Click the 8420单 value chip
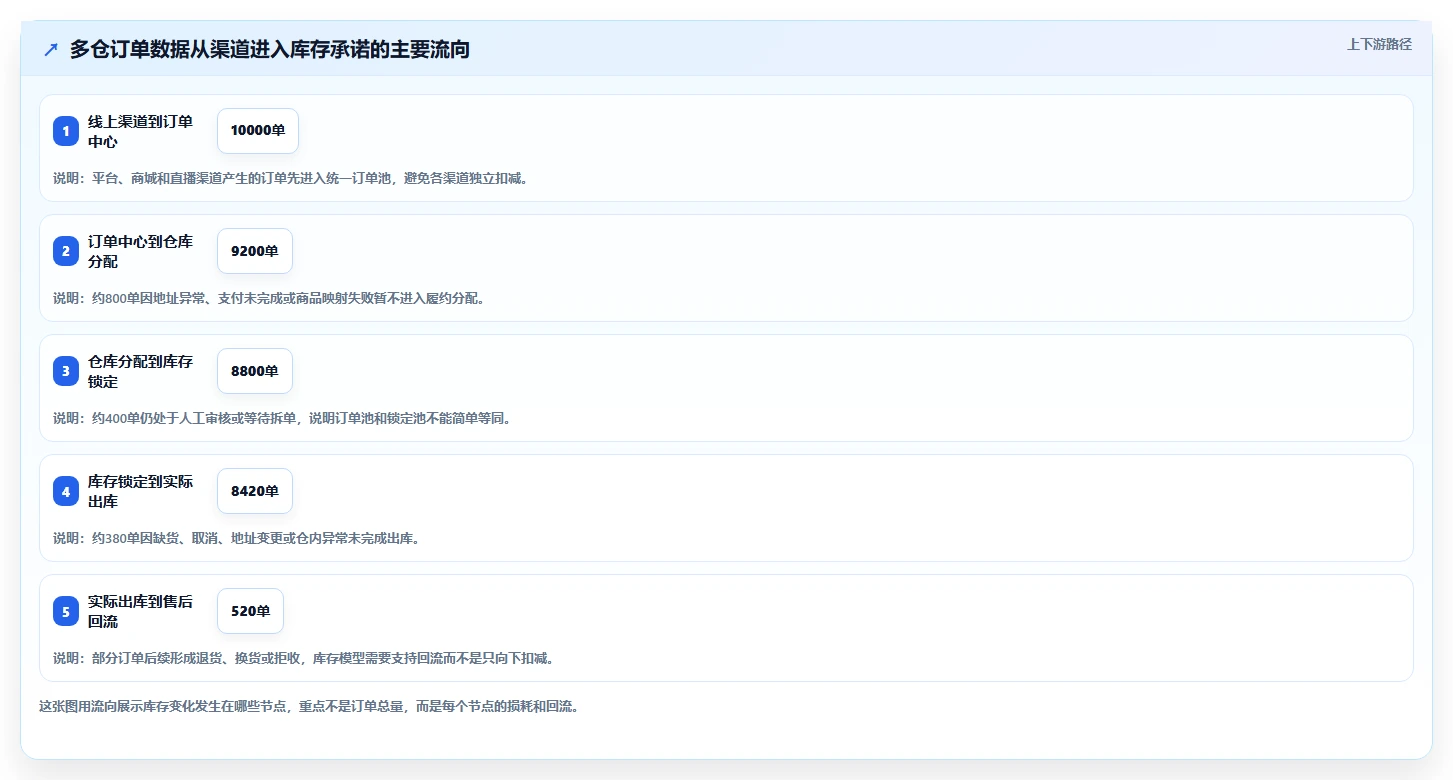The width and height of the screenshot is (1453, 780). (x=255, y=491)
